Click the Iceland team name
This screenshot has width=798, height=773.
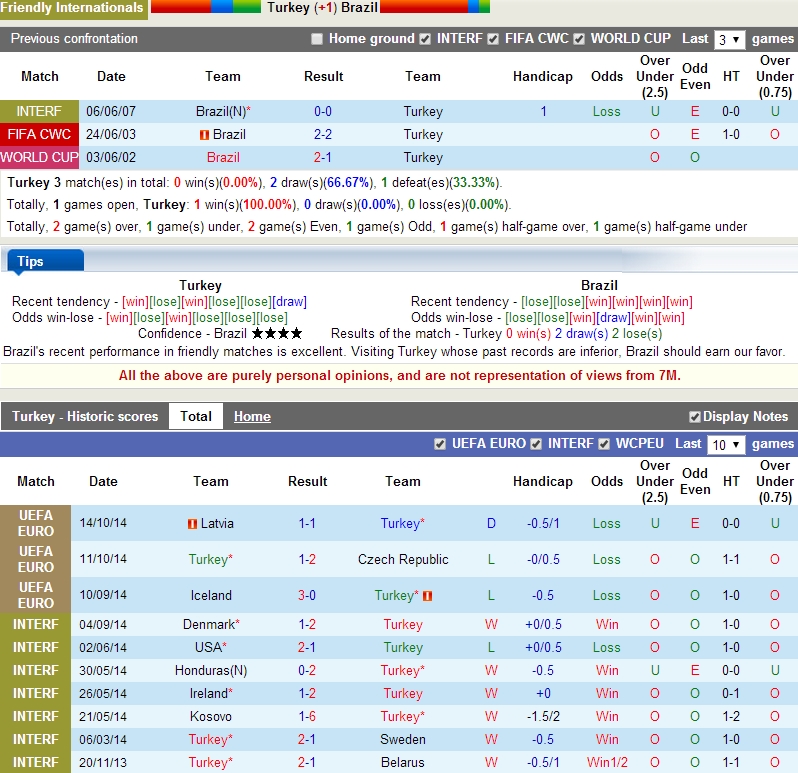211,595
